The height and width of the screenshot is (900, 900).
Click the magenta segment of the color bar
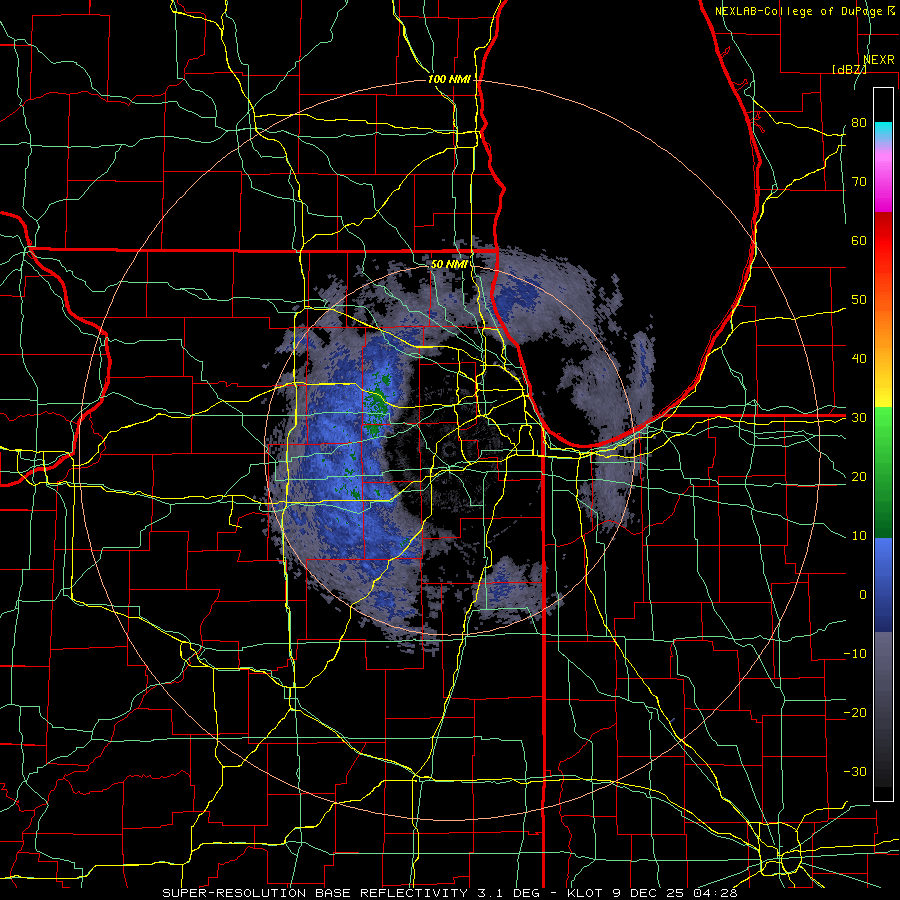coord(883,183)
